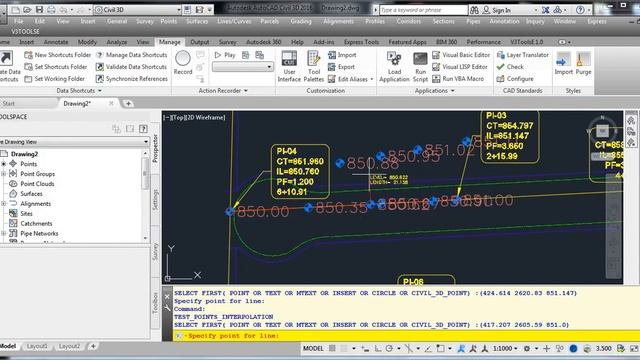The height and width of the screenshot is (360, 640).
Task: Open the 1:1000 annotation scale dropdown
Action: [505, 349]
